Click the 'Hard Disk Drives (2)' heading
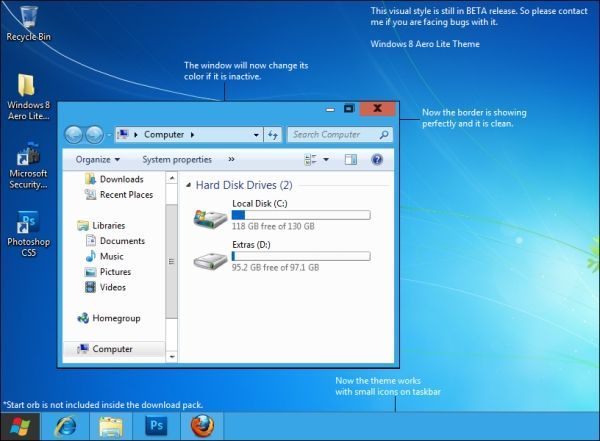The image size is (600, 441). coord(244,185)
